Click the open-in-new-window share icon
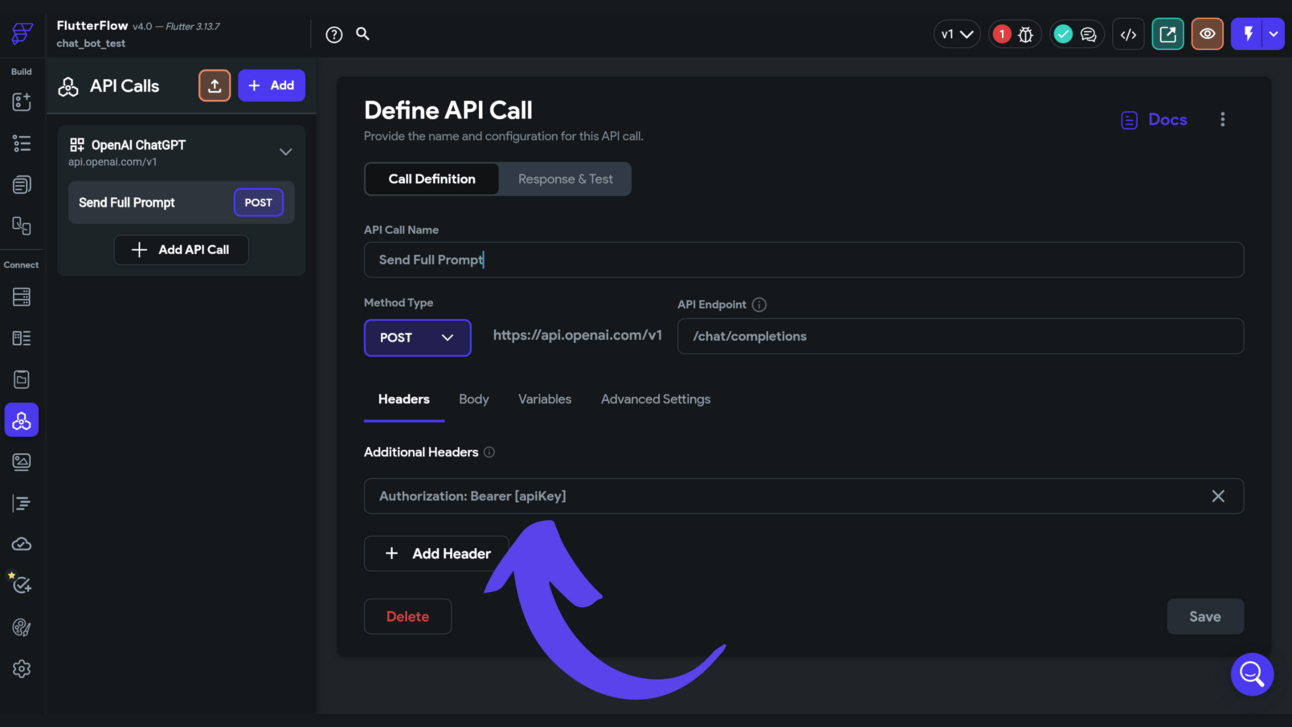Viewport: 1292px width, 727px height. pos(1168,34)
